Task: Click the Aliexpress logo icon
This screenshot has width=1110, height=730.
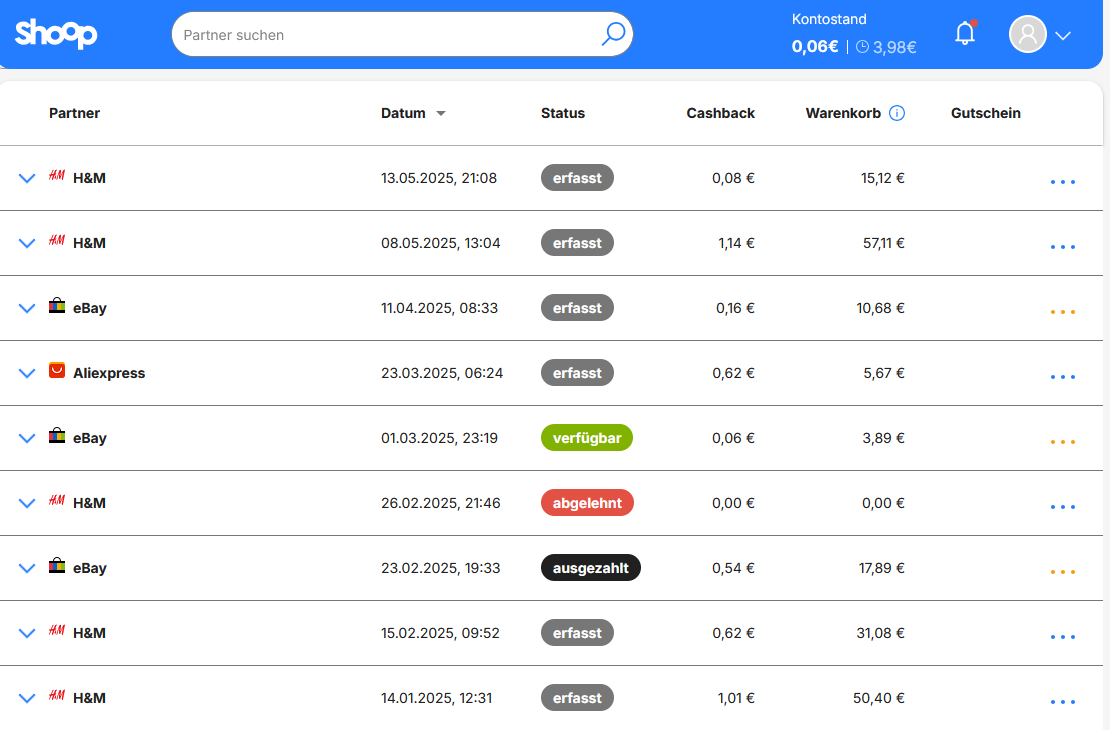Action: coord(57,370)
